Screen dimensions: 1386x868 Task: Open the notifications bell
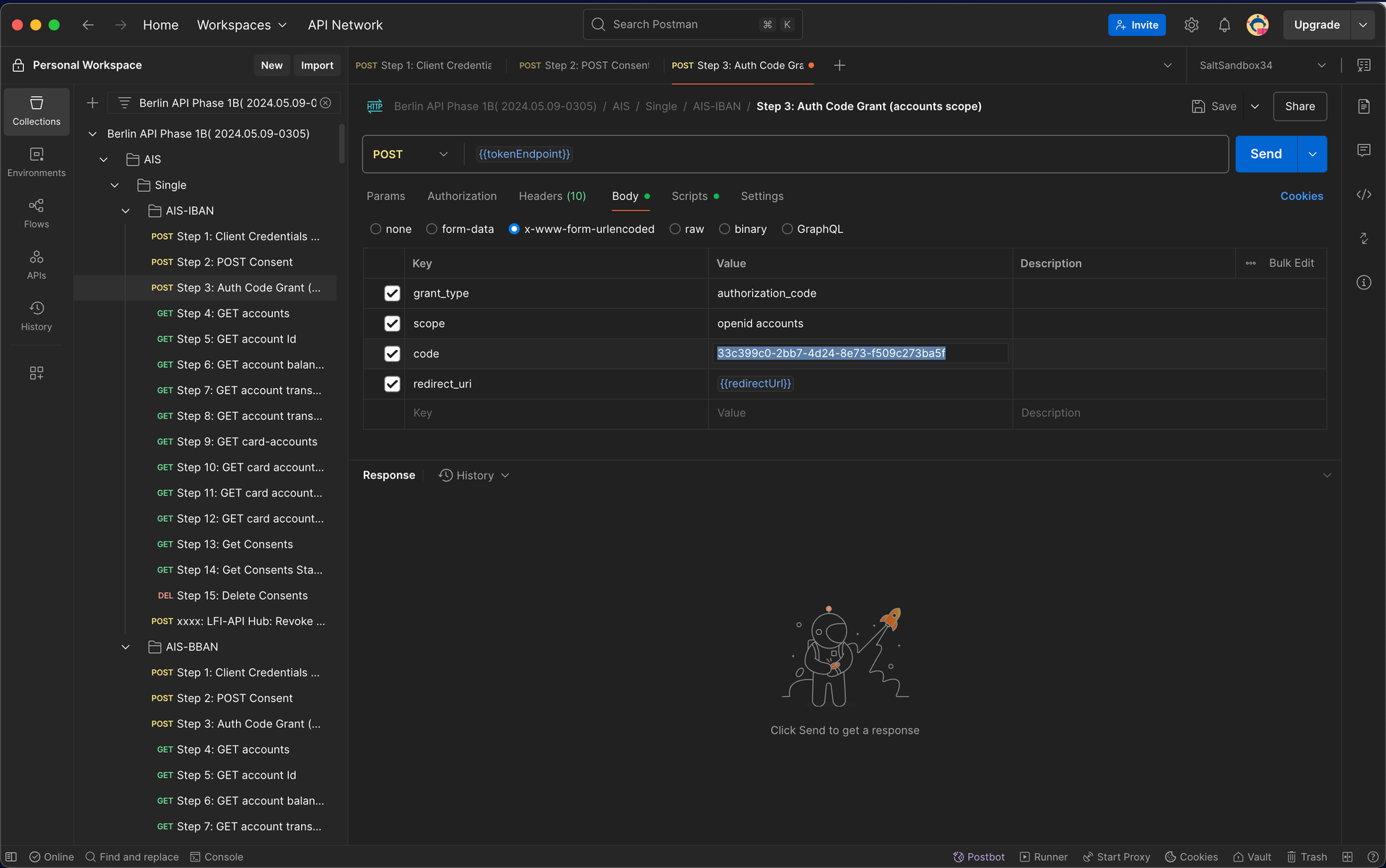coord(1224,25)
